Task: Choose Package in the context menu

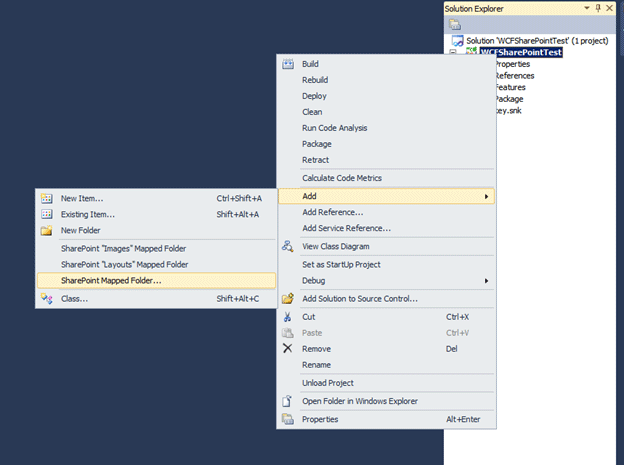Action: [x=386, y=144]
